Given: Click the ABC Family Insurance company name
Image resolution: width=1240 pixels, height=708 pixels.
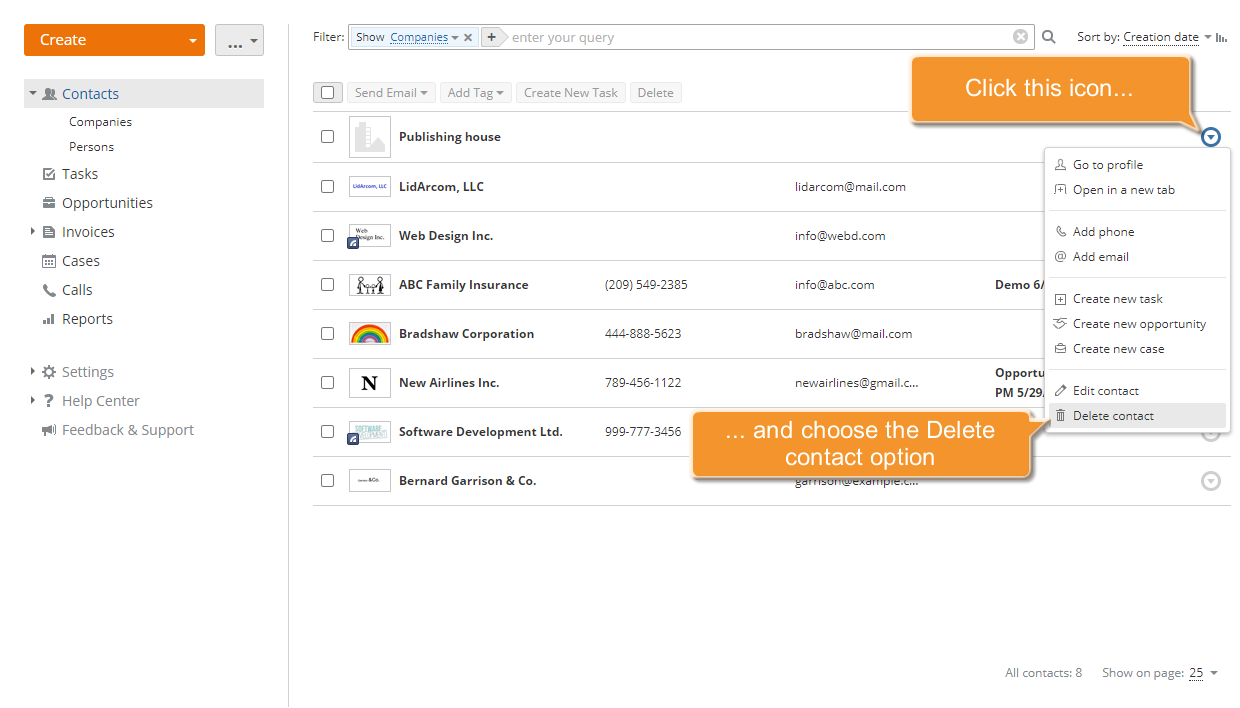Looking at the screenshot, I should coord(463,285).
